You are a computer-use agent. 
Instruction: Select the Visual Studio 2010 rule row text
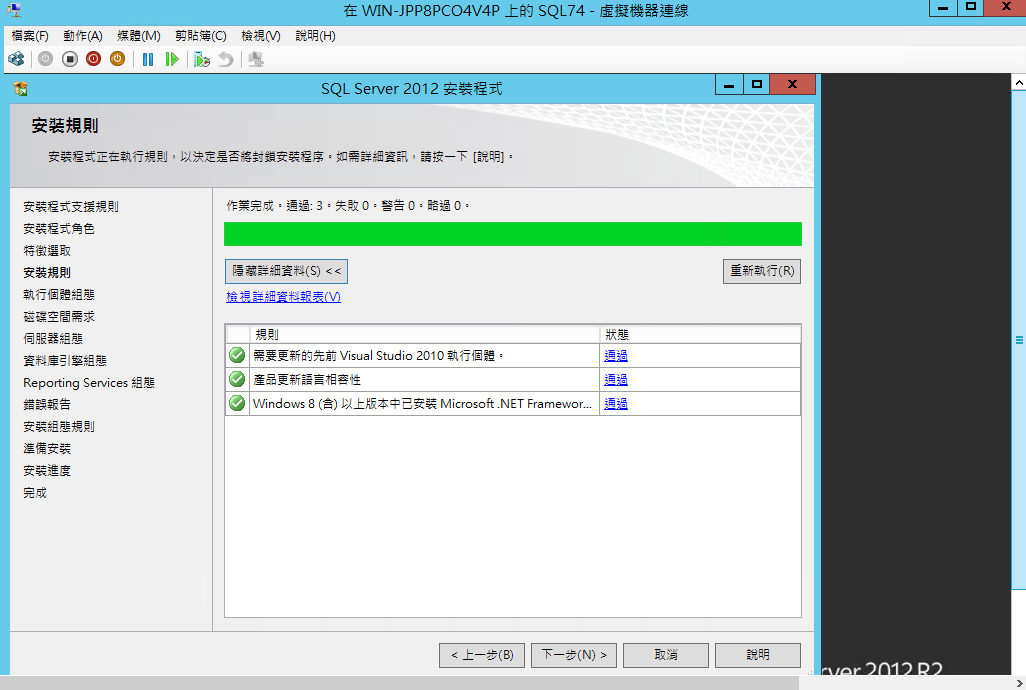click(x=378, y=356)
